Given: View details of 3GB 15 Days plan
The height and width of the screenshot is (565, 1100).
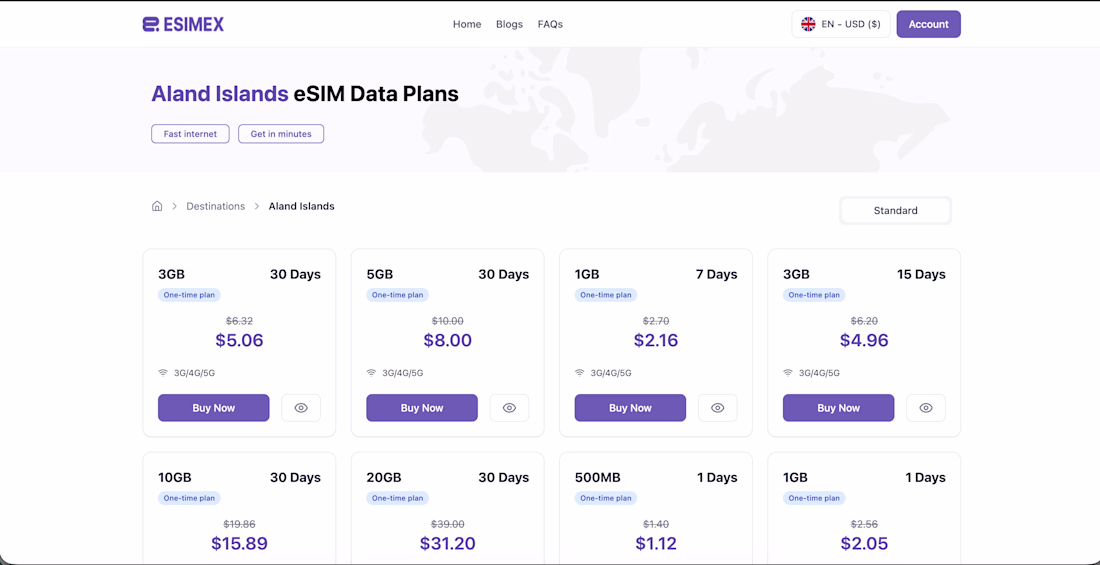Looking at the screenshot, I should point(925,408).
